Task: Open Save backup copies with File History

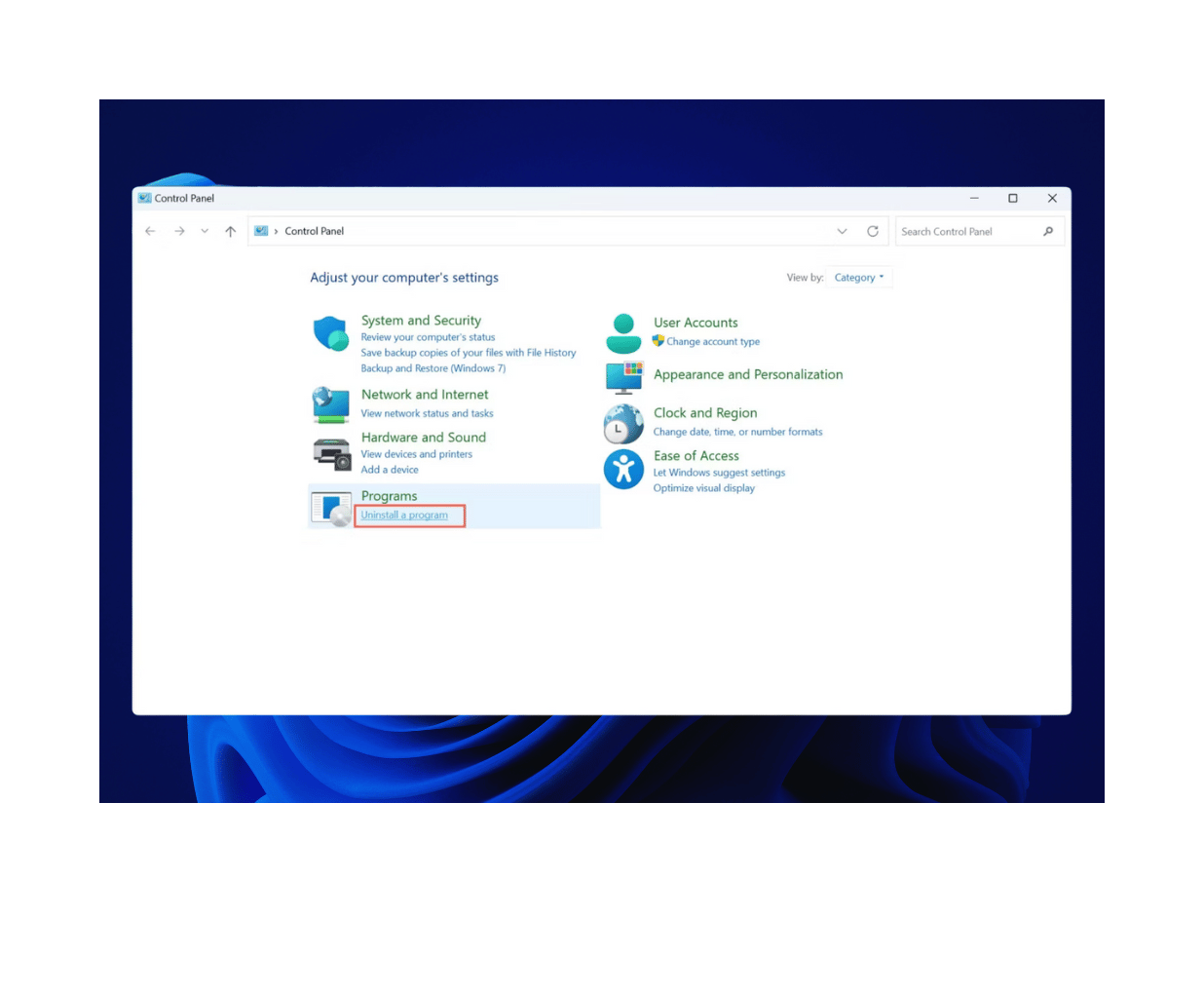Action: tap(469, 353)
